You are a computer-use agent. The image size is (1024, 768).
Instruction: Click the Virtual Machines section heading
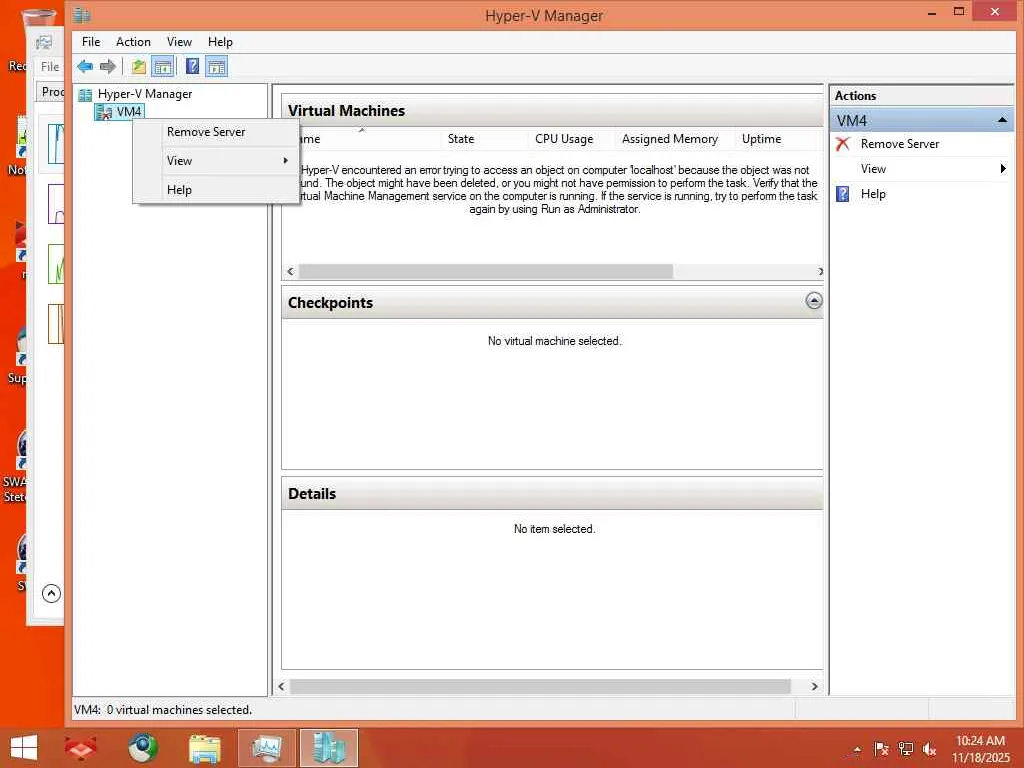(346, 111)
